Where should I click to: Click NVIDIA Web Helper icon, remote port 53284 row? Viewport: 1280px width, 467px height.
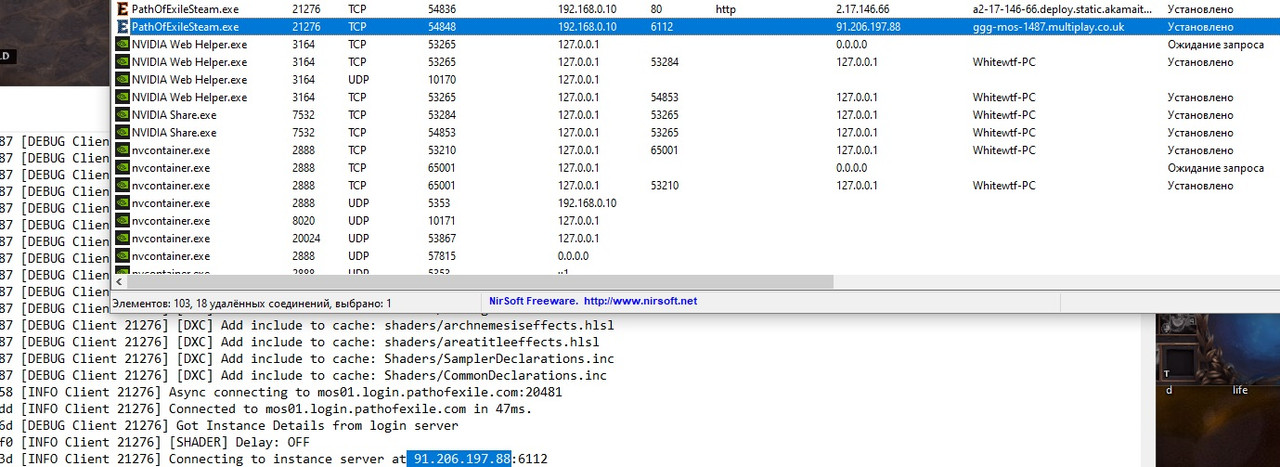pos(122,62)
